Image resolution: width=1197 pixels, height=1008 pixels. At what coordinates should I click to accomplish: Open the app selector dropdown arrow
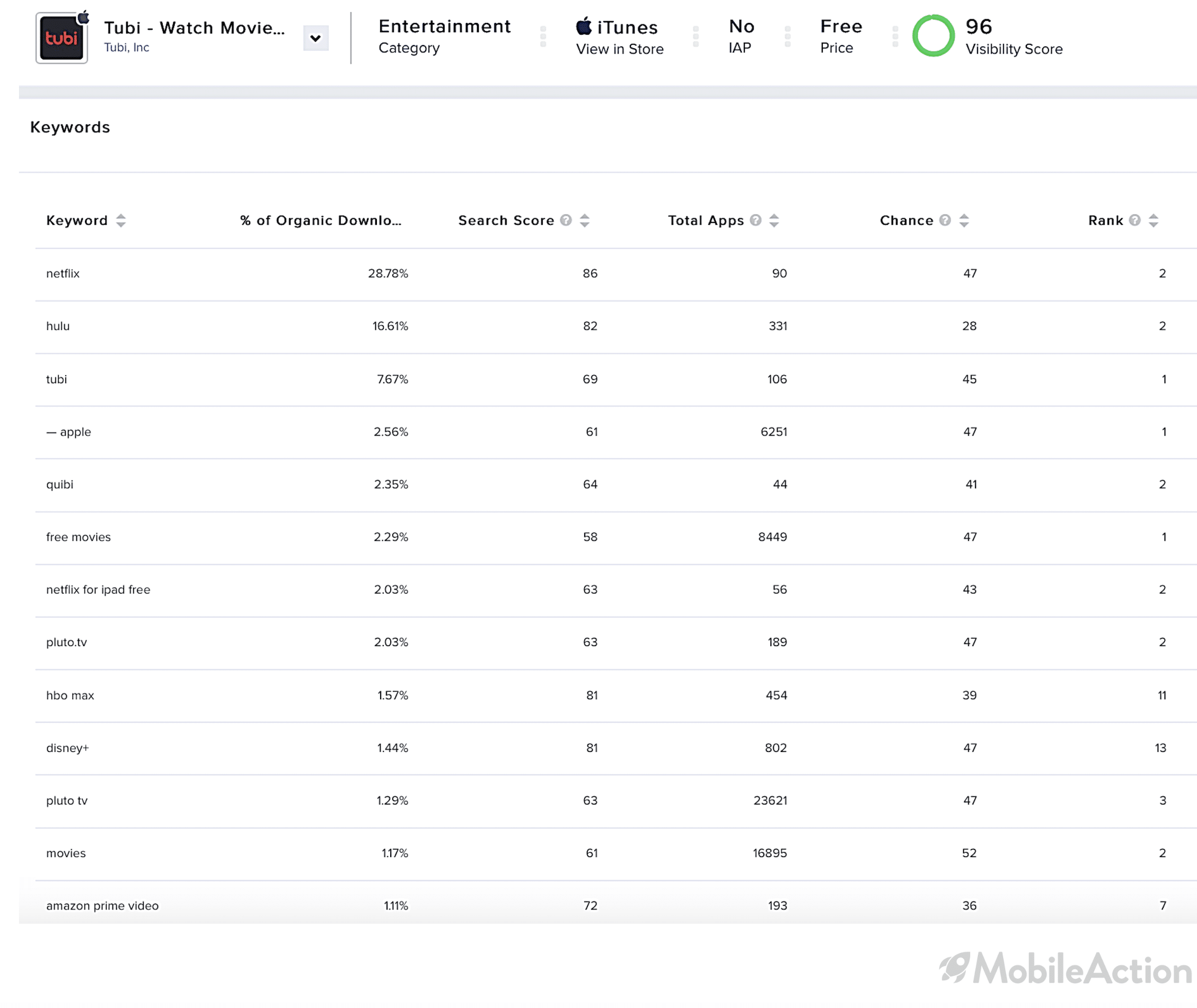coord(315,38)
